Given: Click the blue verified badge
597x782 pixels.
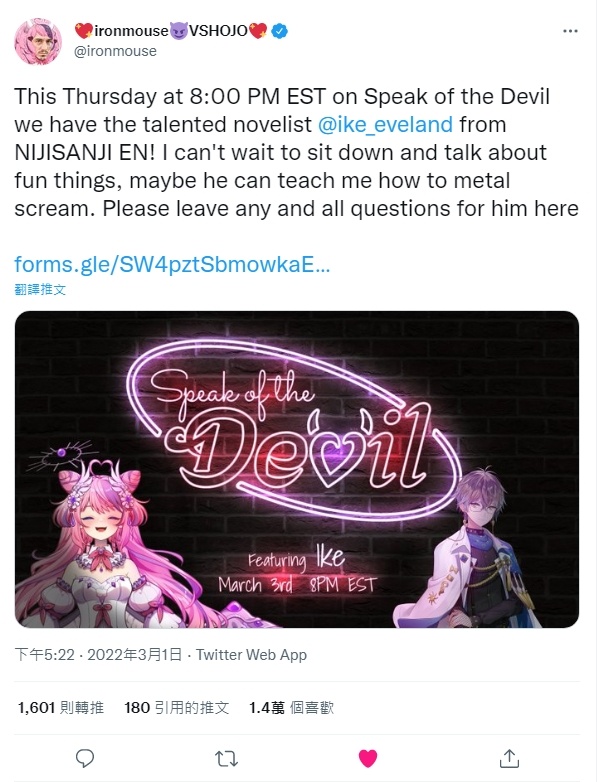Looking at the screenshot, I should (x=280, y=31).
